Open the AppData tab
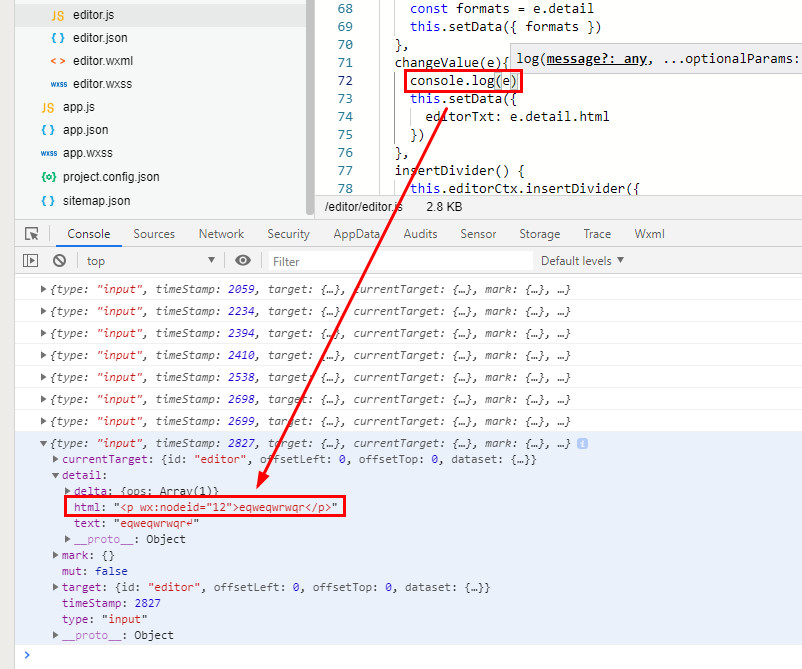 pos(357,234)
